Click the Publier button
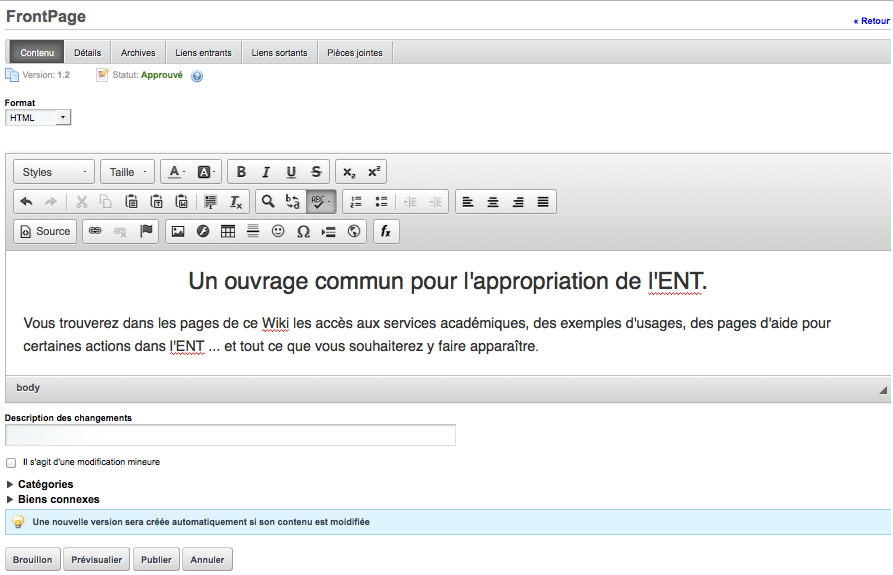This screenshot has width=893, height=575. tap(156, 560)
